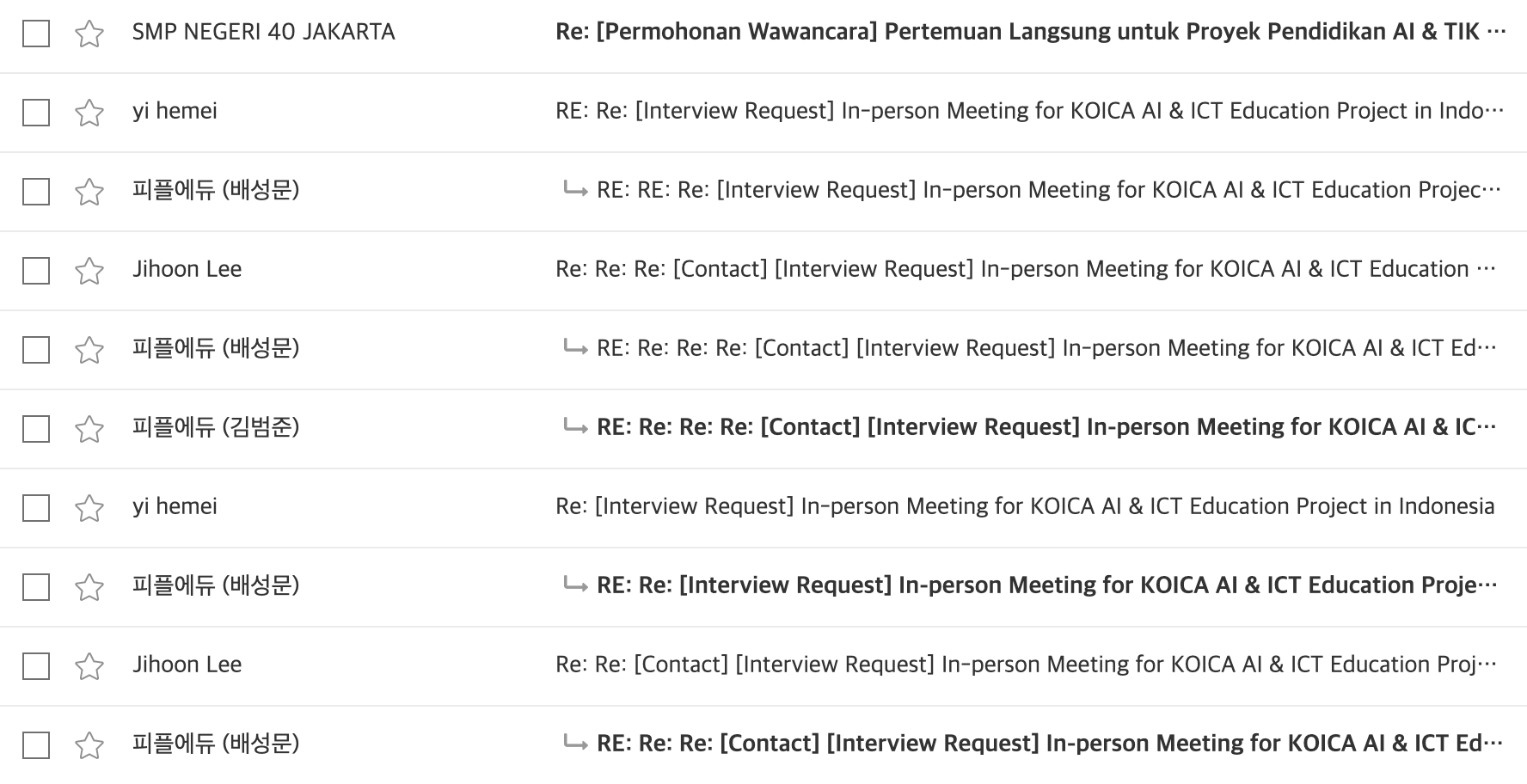Star the last Jihoon Lee email

coord(89,666)
